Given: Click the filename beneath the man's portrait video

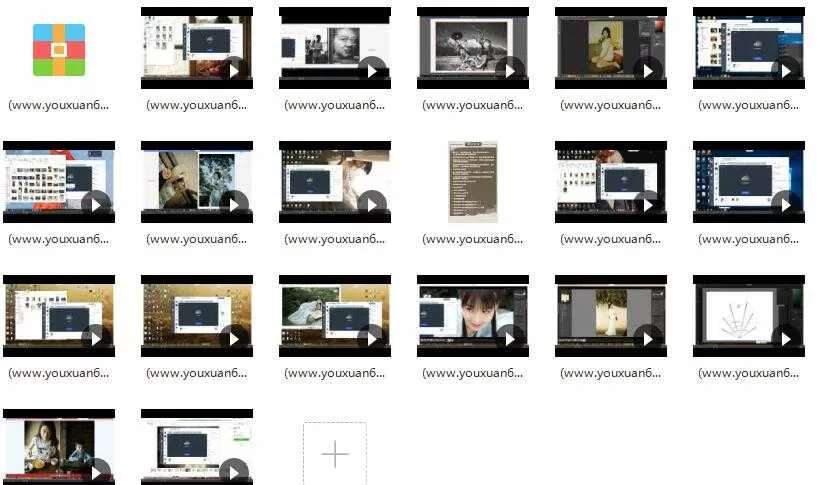Looking at the screenshot, I should [x=334, y=105].
